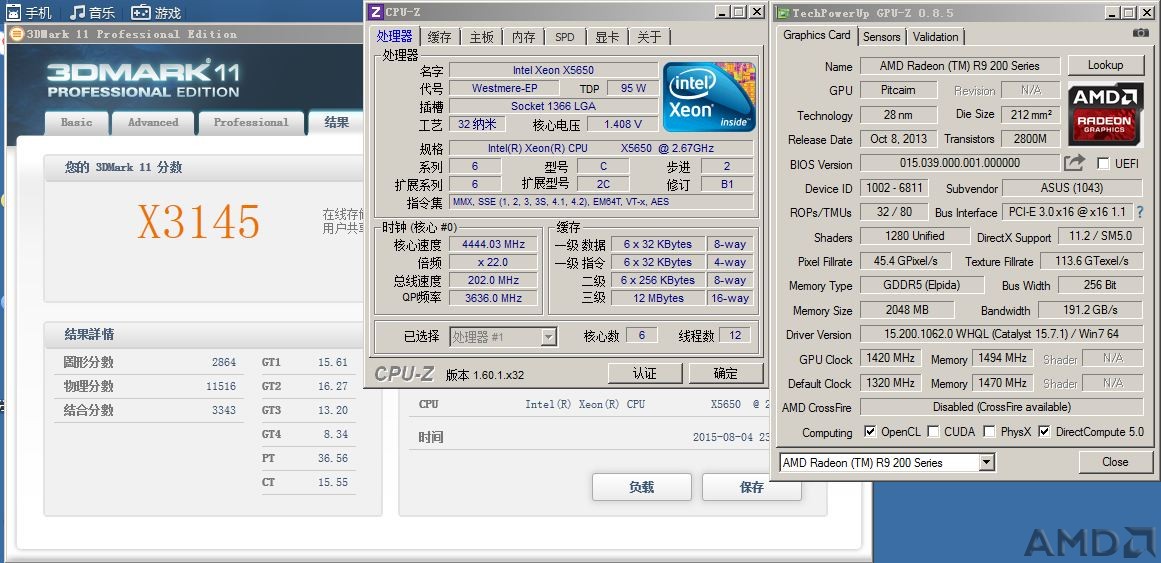Click the Subvendor value ASUS (1043)

tap(1073, 188)
